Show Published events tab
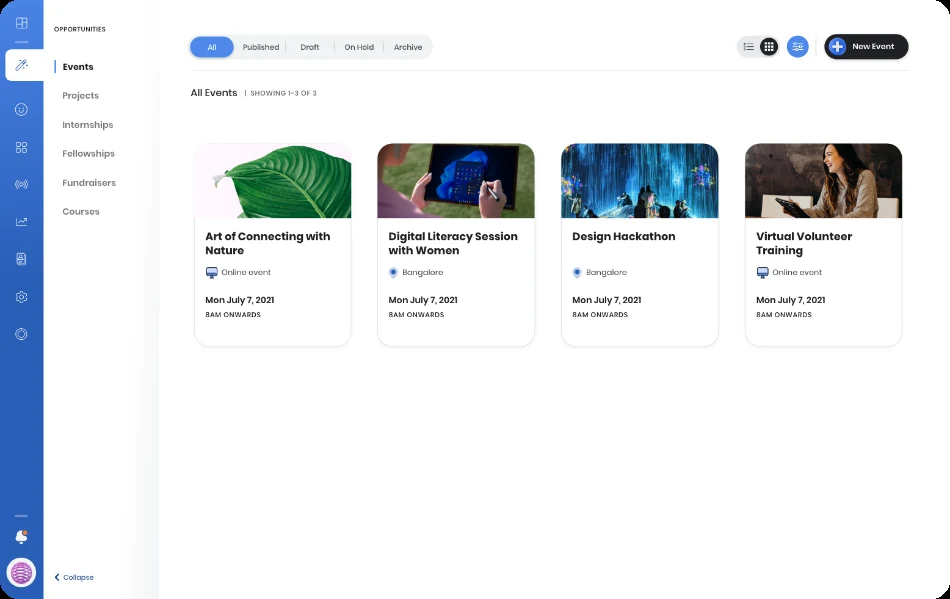Screen dimensions: 950x599 261,47
